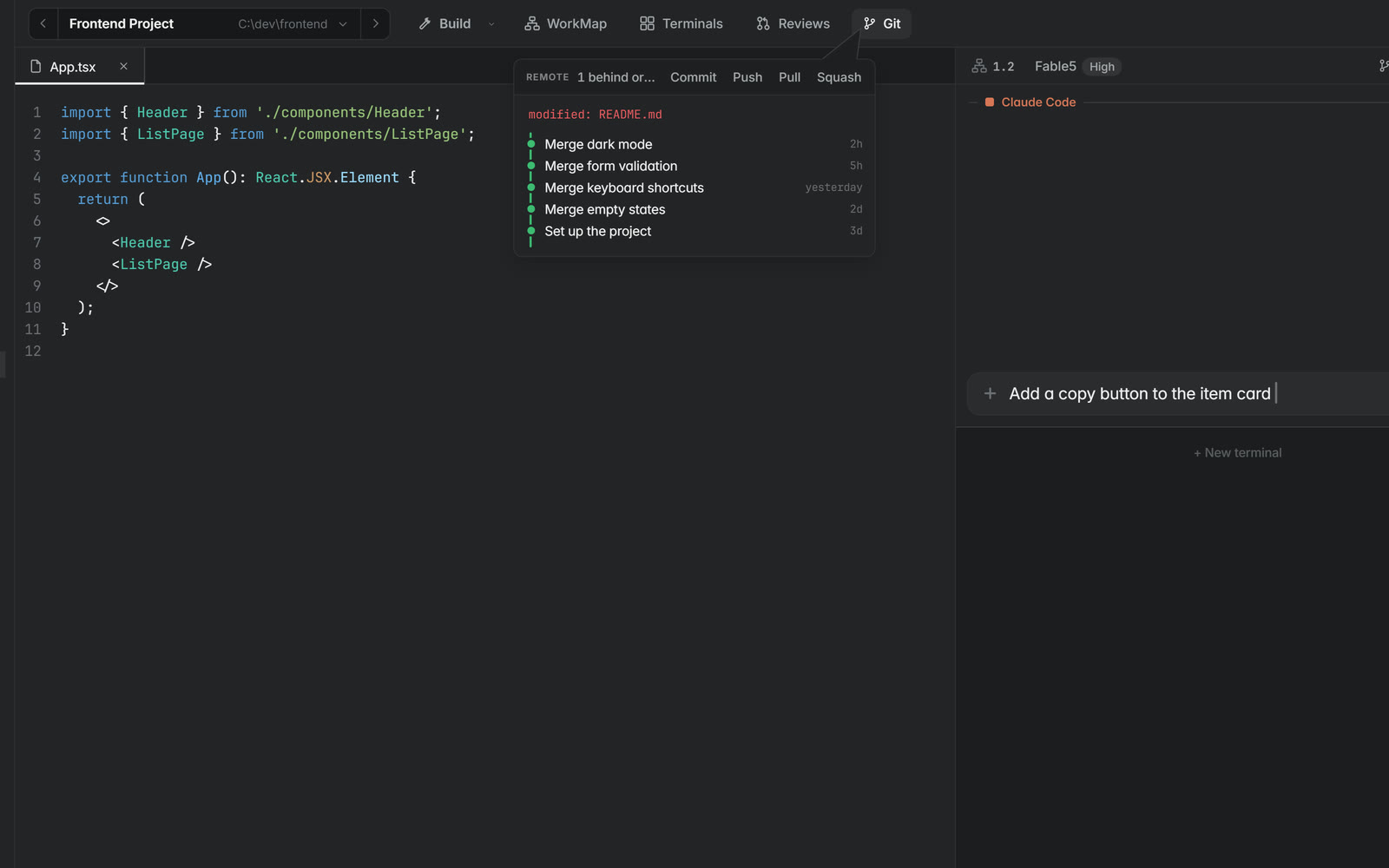The width and height of the screenshot is (1389, 868).
Task: Click line number 4 in the gutter
Action: [x=36, y=178]
